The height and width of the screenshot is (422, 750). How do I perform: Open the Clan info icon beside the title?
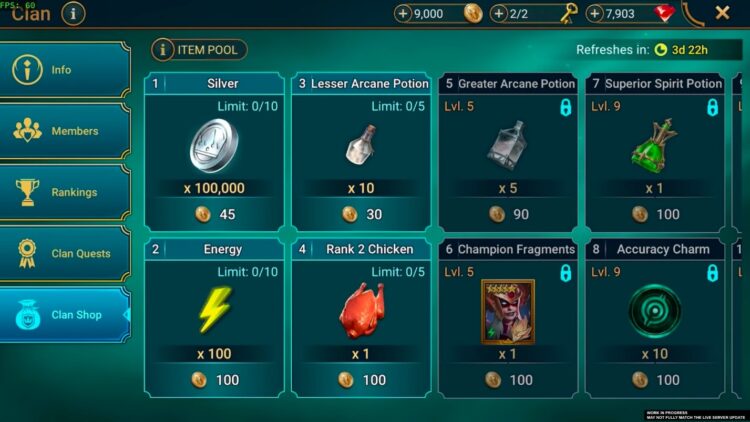[x=73, y=13]
